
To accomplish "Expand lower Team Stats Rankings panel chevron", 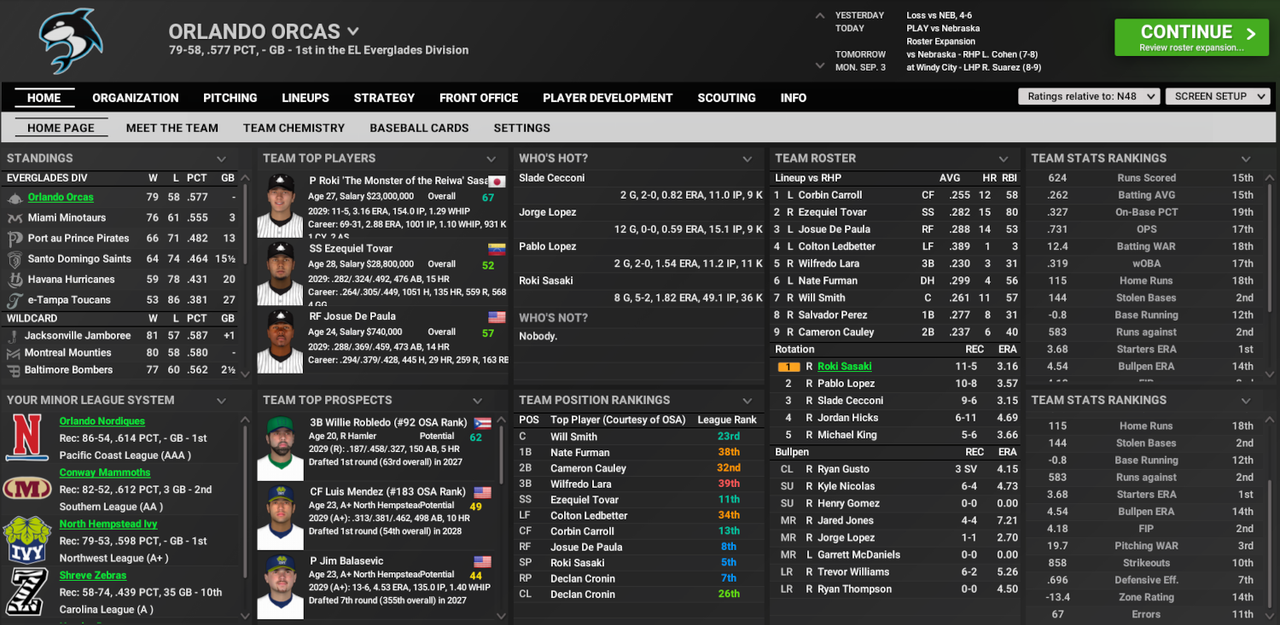I will click(1246, 400).
